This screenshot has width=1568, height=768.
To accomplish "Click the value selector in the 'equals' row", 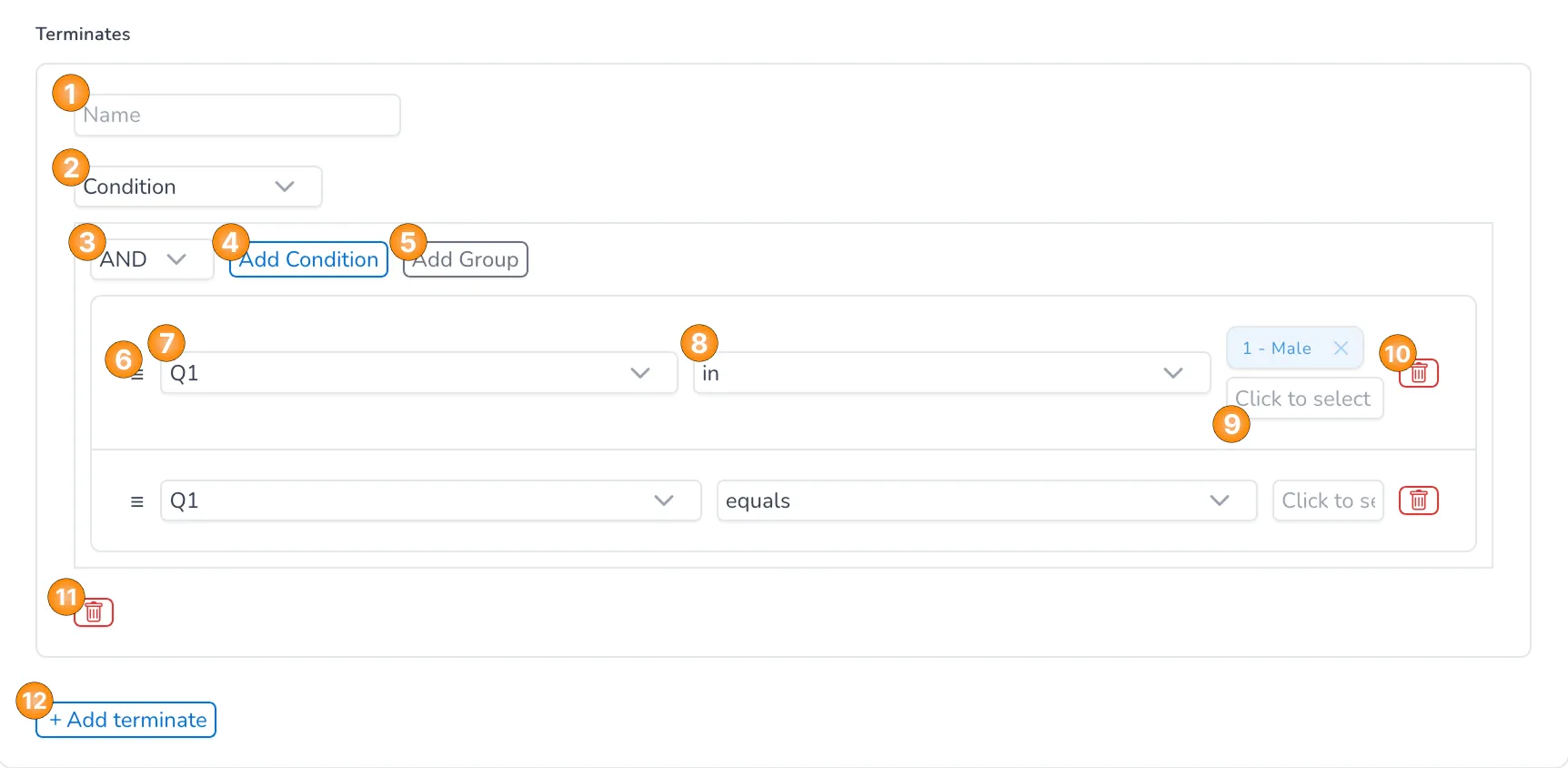I will pyautogui.click(x=1328, y=500).
